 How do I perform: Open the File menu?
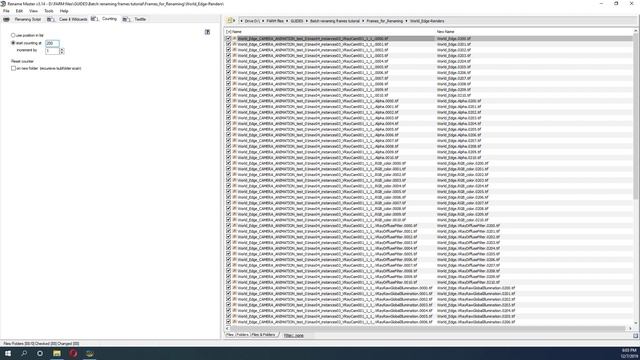tap(6, 11)
